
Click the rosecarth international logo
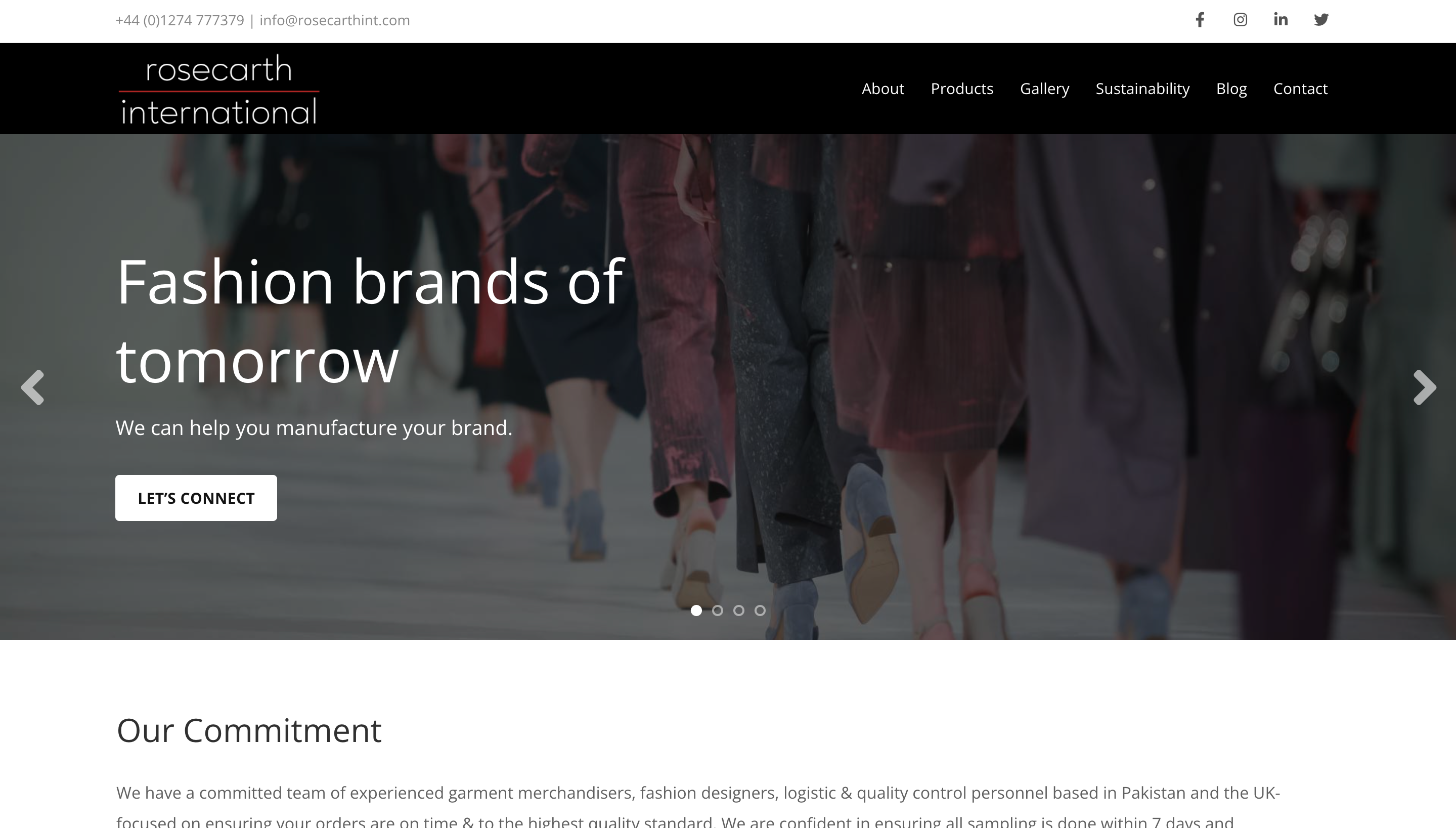click(219, 90)
